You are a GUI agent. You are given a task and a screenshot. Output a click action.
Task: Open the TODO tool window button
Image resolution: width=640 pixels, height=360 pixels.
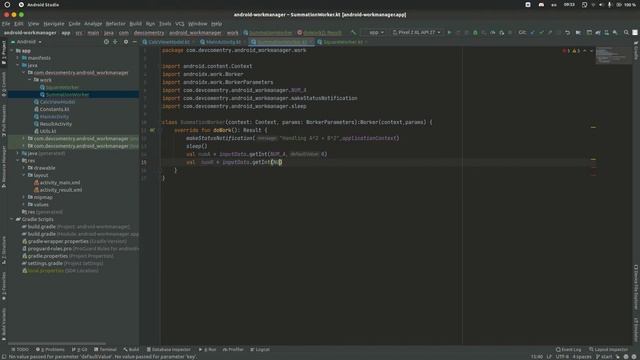pos(20,349)
